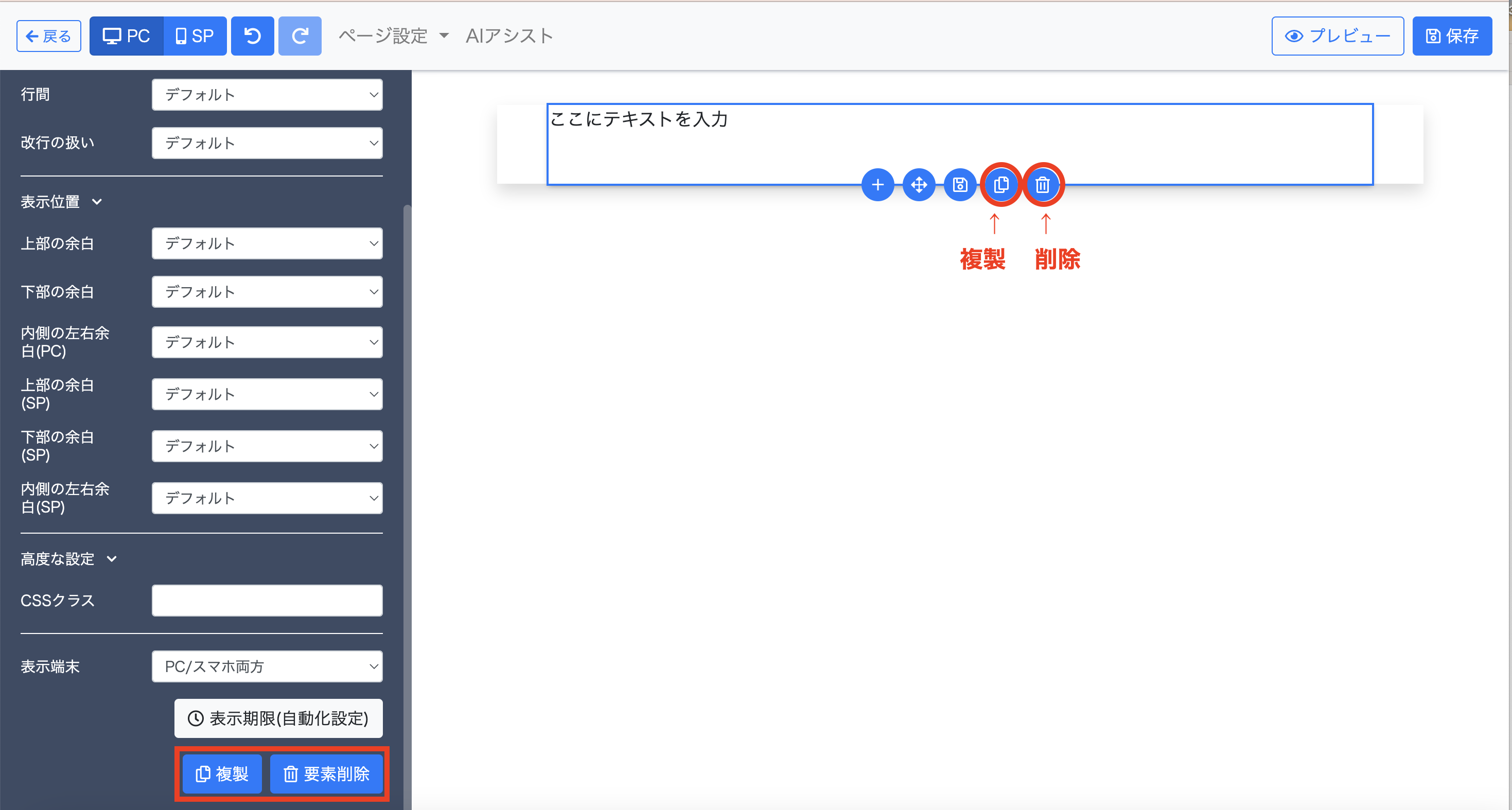Image resolution: width=1512 pixels, height=810 pixels.
Task: Open the 表示端末 dropdown
Action: (x=267, y=666)
